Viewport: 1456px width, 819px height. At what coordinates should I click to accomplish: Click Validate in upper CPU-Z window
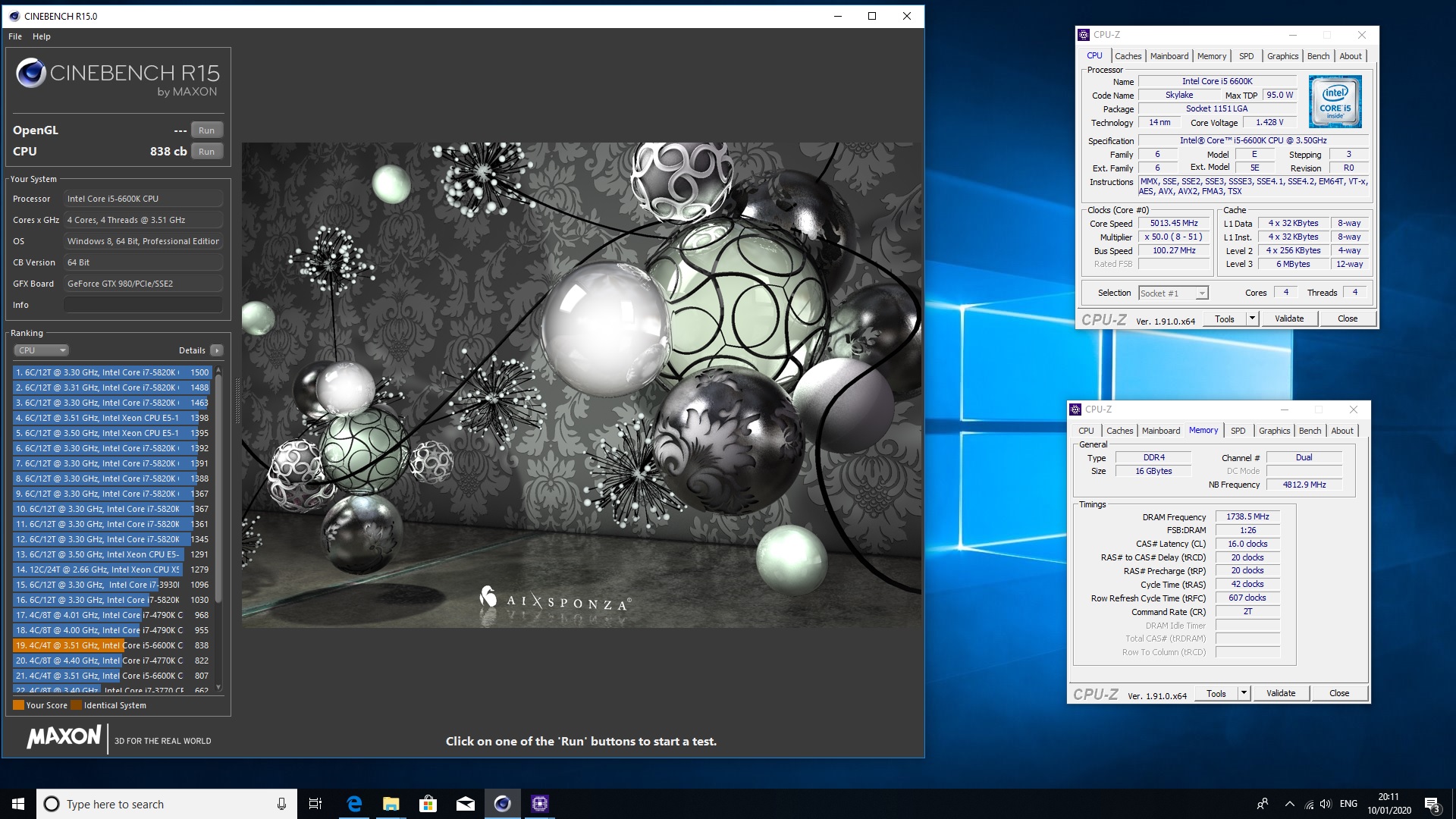point(1289,319)
